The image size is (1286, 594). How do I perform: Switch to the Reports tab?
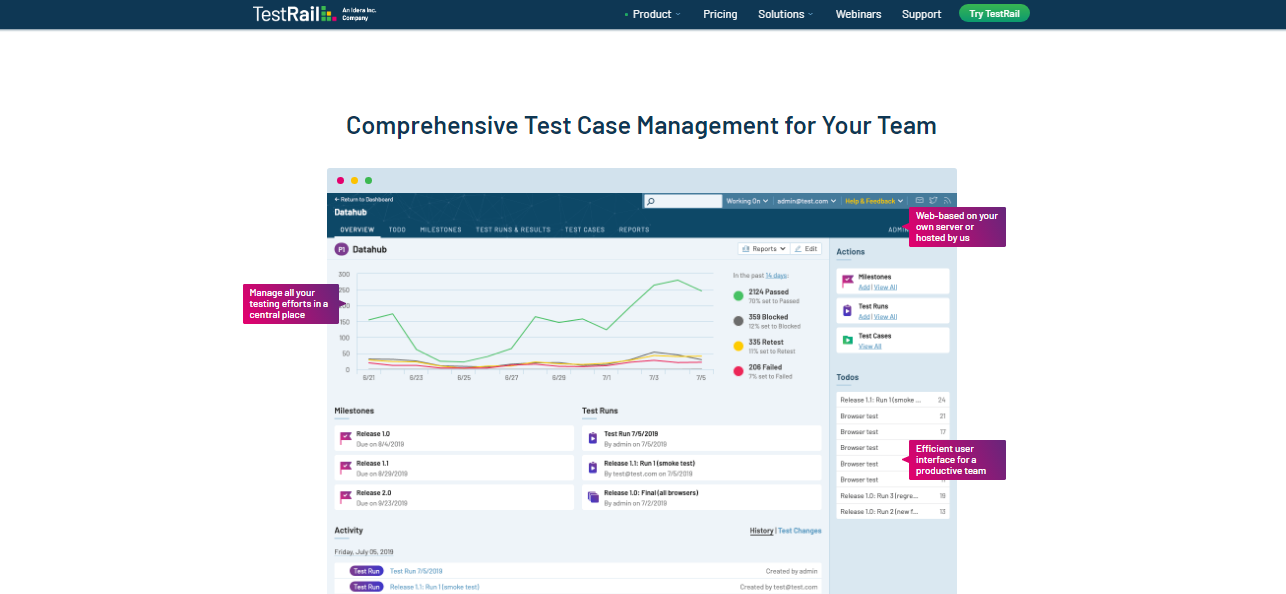pyautogui.click(x=634, y=230)
